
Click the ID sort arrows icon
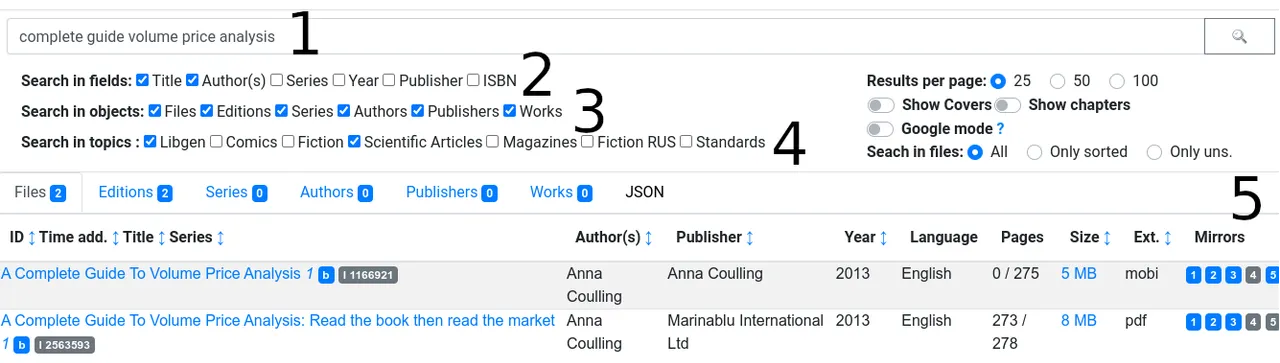coord(32,237)
